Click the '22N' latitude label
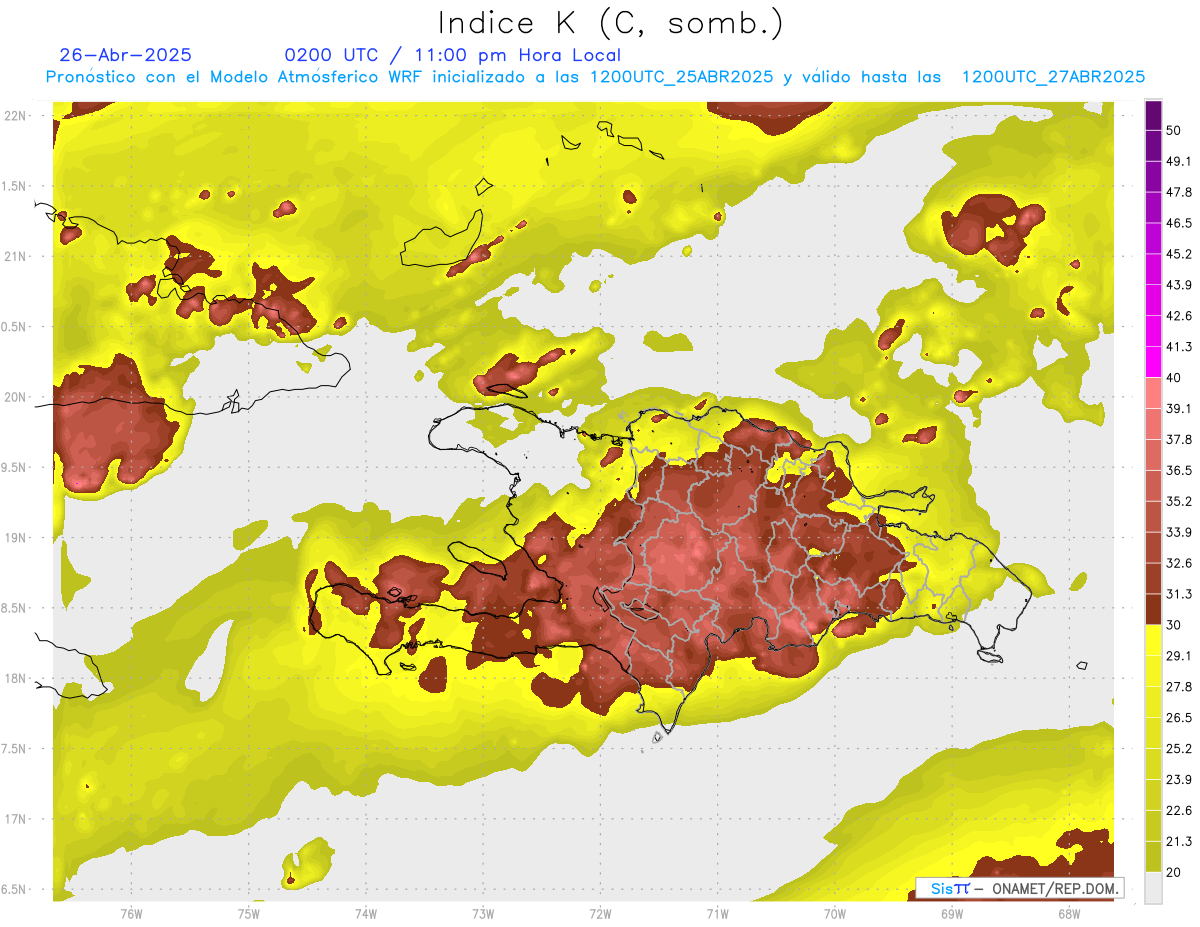This screenshot has height=927, width=1200. [x=16, y=116]
